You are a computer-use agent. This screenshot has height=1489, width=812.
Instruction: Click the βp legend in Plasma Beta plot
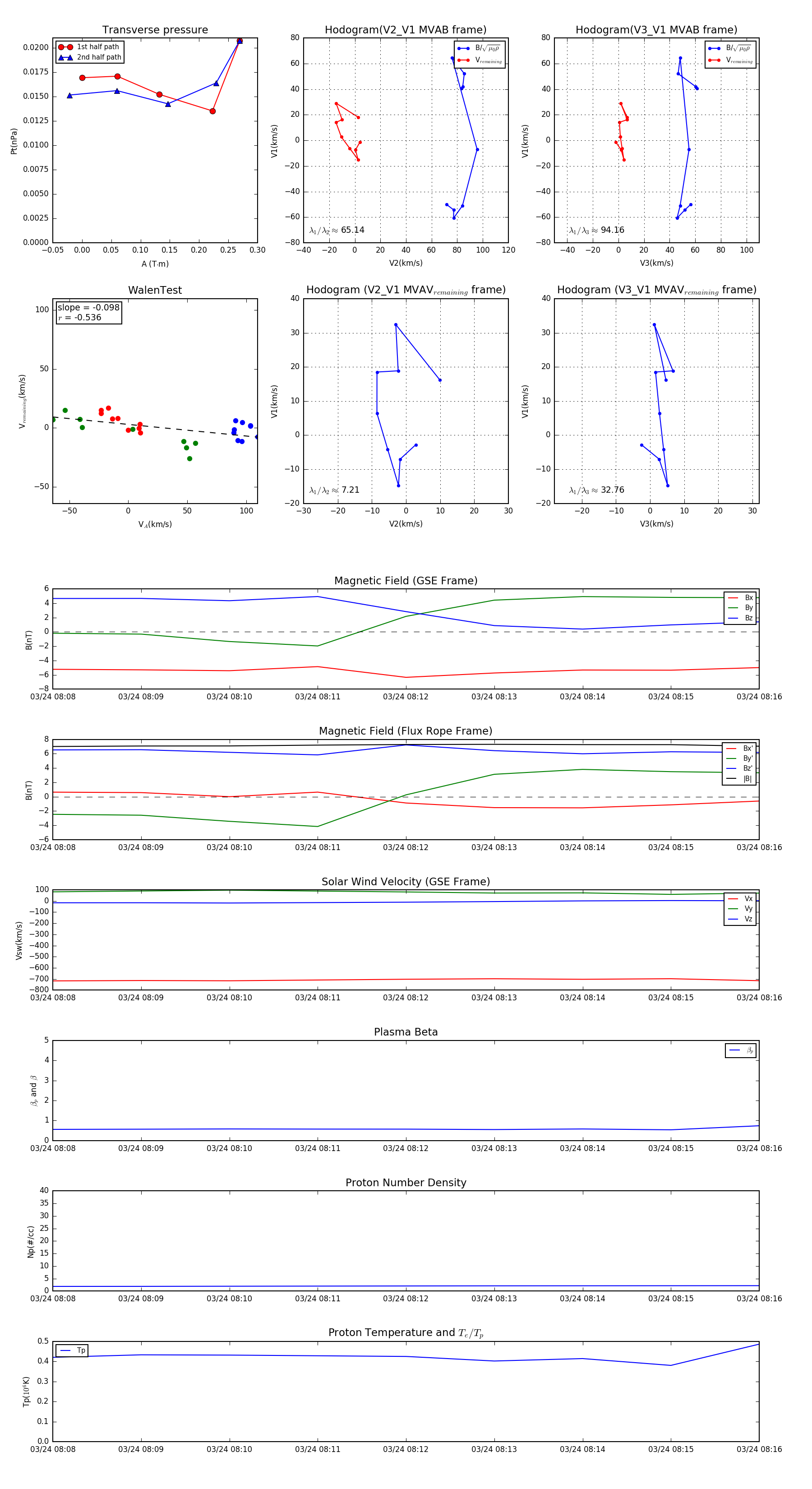tap(741, 1050)
